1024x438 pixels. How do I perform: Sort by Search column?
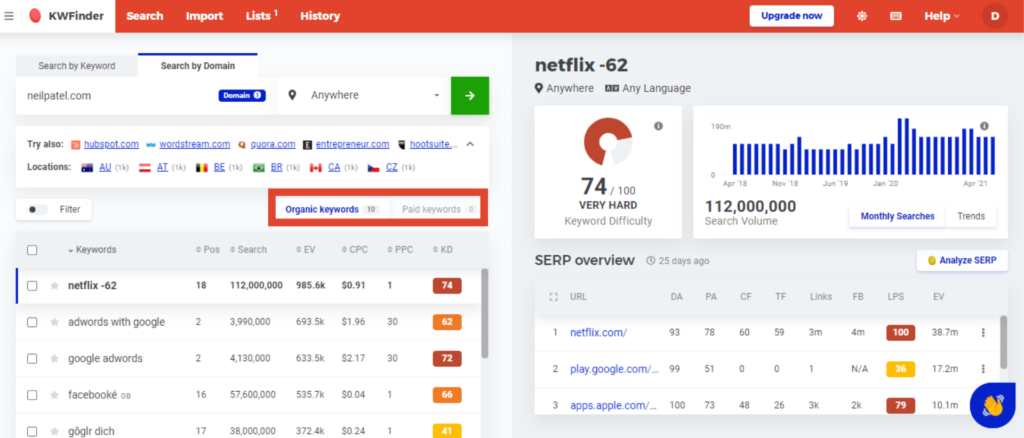[248, 249]
